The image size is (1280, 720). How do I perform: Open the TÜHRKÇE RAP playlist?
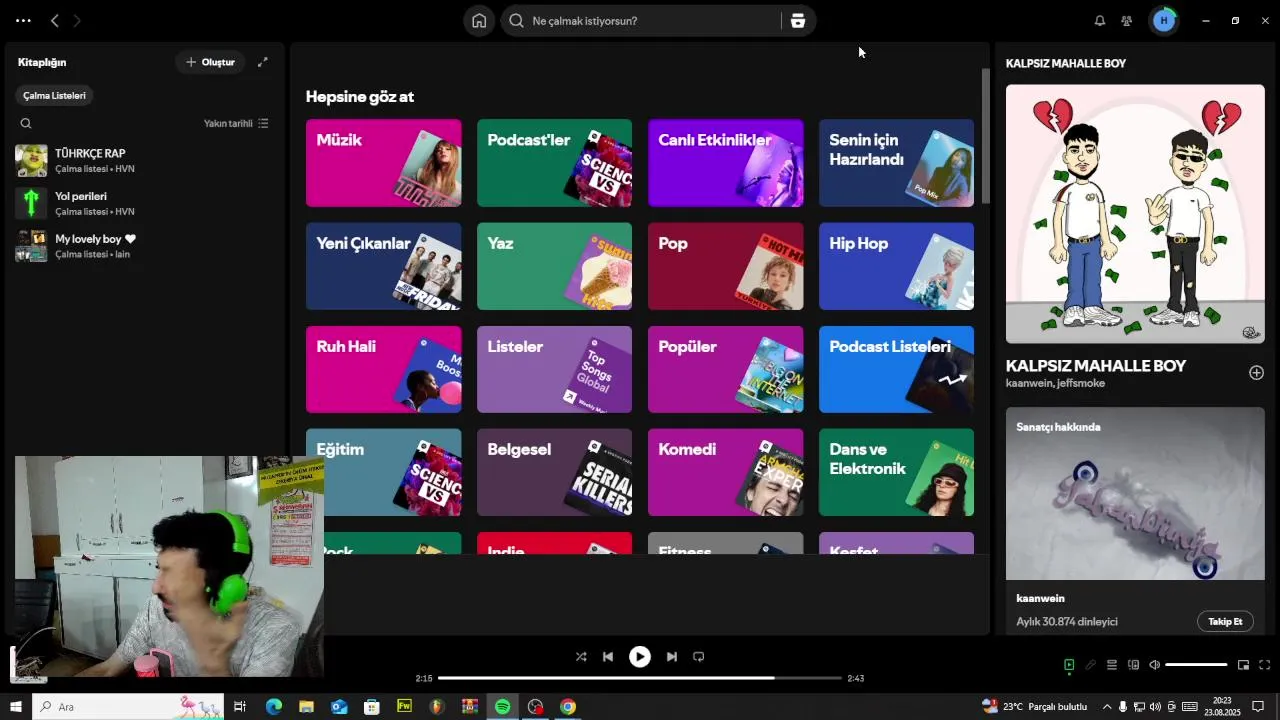point(145,160)
